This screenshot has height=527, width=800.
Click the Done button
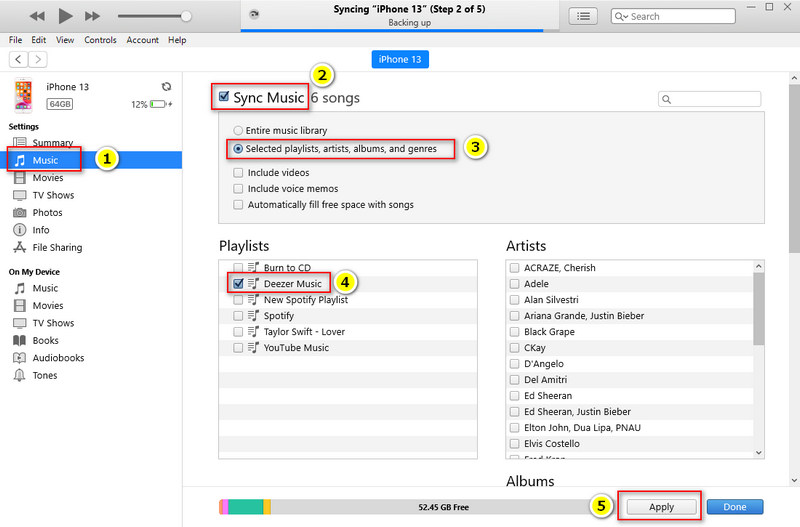pos(735,507)
